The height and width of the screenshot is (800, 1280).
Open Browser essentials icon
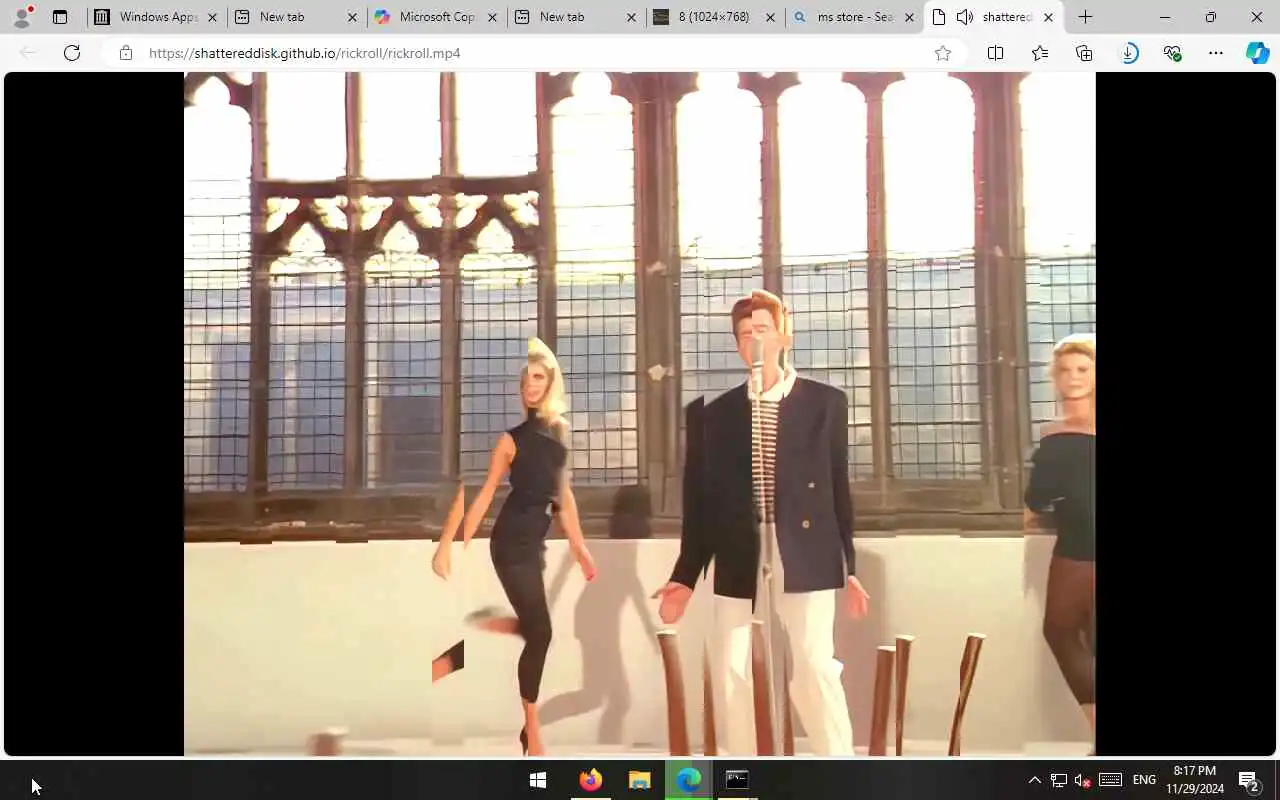coord(1172,53)
